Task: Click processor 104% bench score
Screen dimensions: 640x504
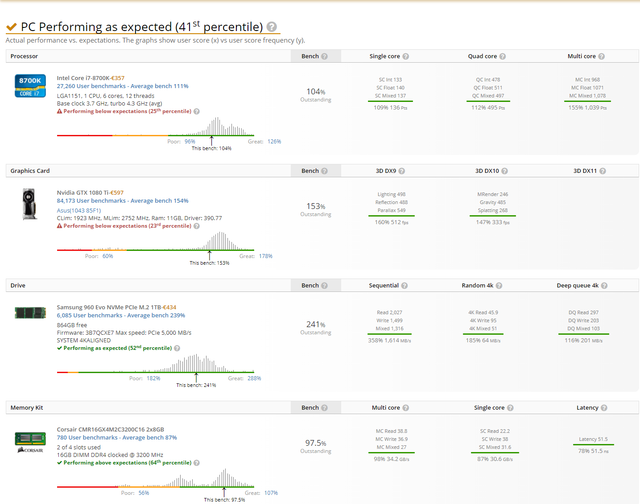Action: (x=316, y=92)
